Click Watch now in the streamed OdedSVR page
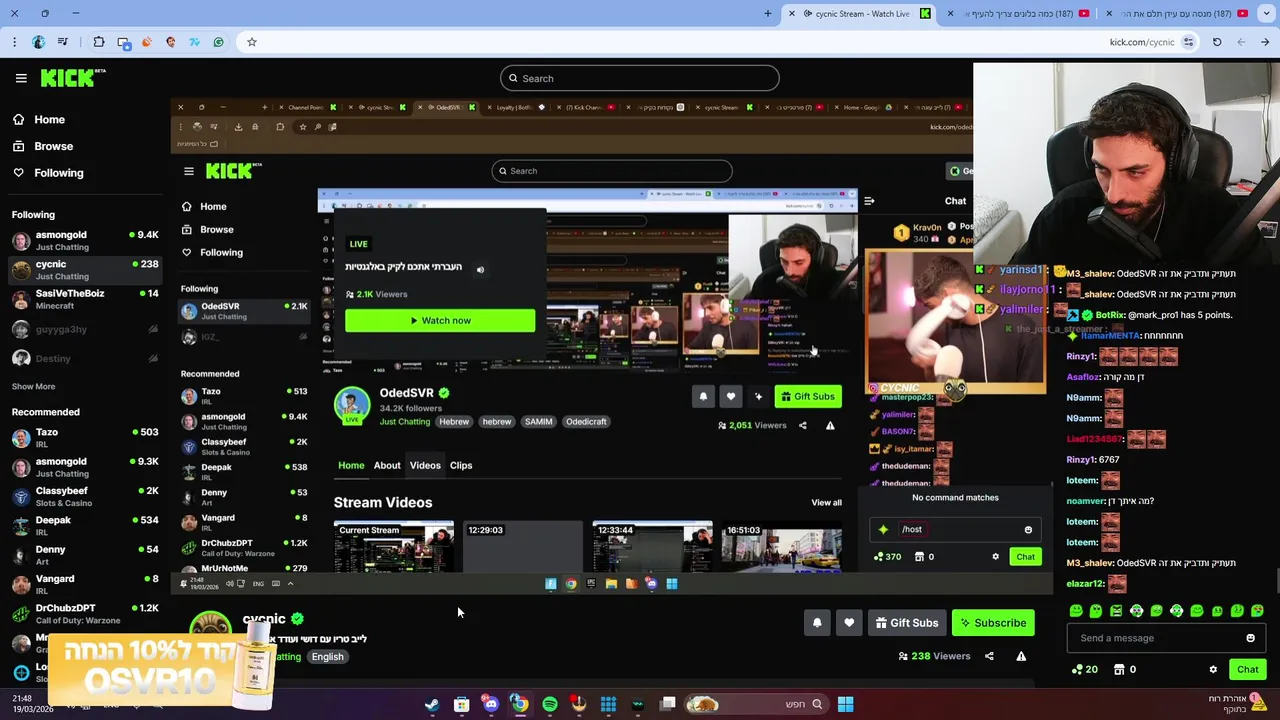The width and height of the screenshot is (1280, 720). click(440, 320)
